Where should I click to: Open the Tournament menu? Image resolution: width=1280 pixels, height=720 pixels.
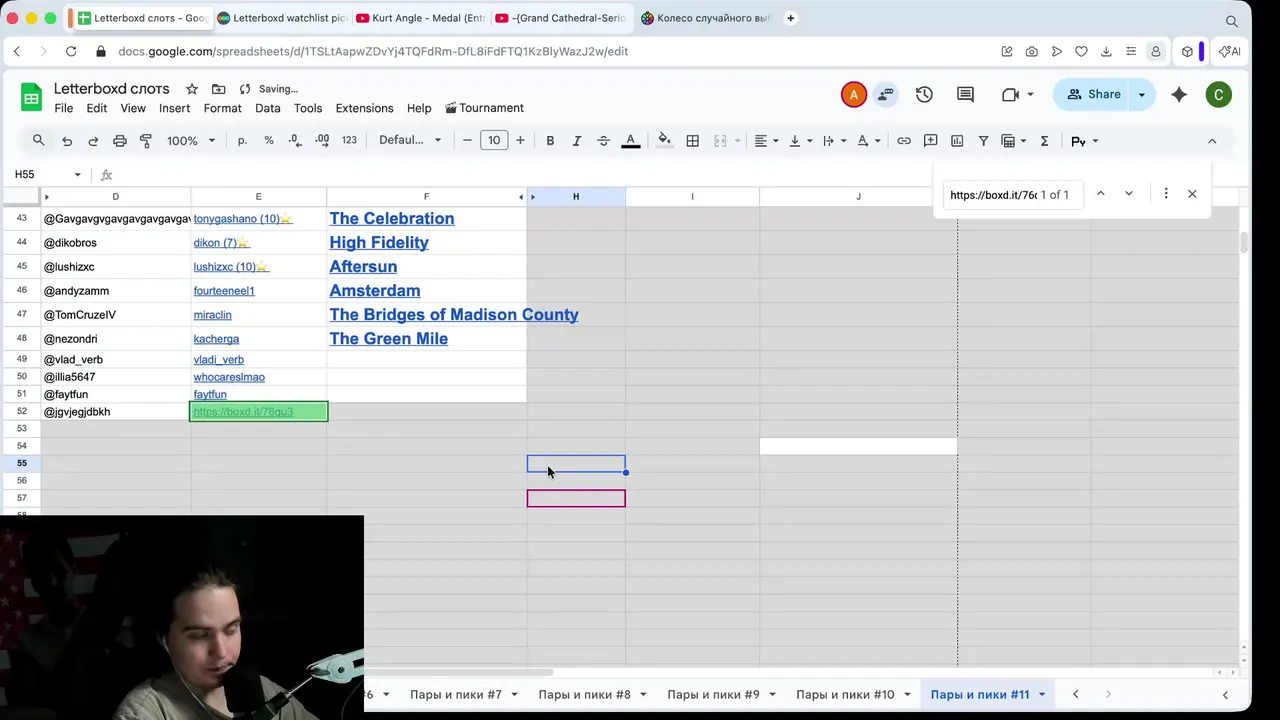[x=484, y=108]
